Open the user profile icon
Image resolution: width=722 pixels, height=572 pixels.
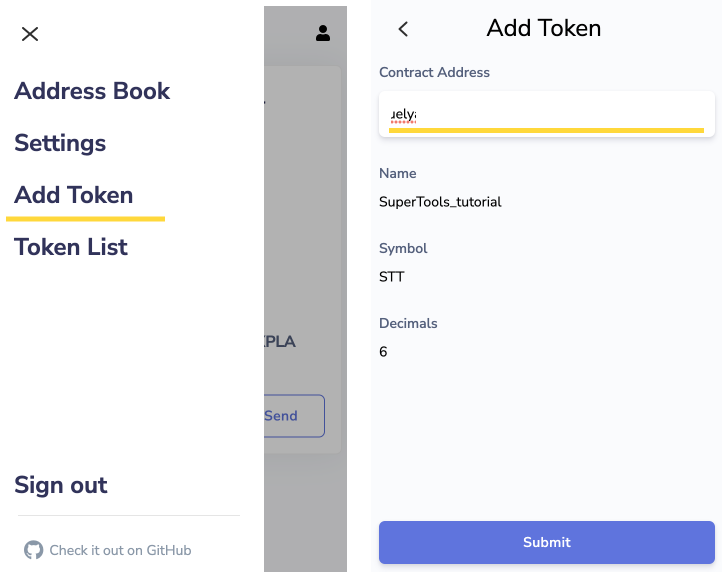pos(323,33)
